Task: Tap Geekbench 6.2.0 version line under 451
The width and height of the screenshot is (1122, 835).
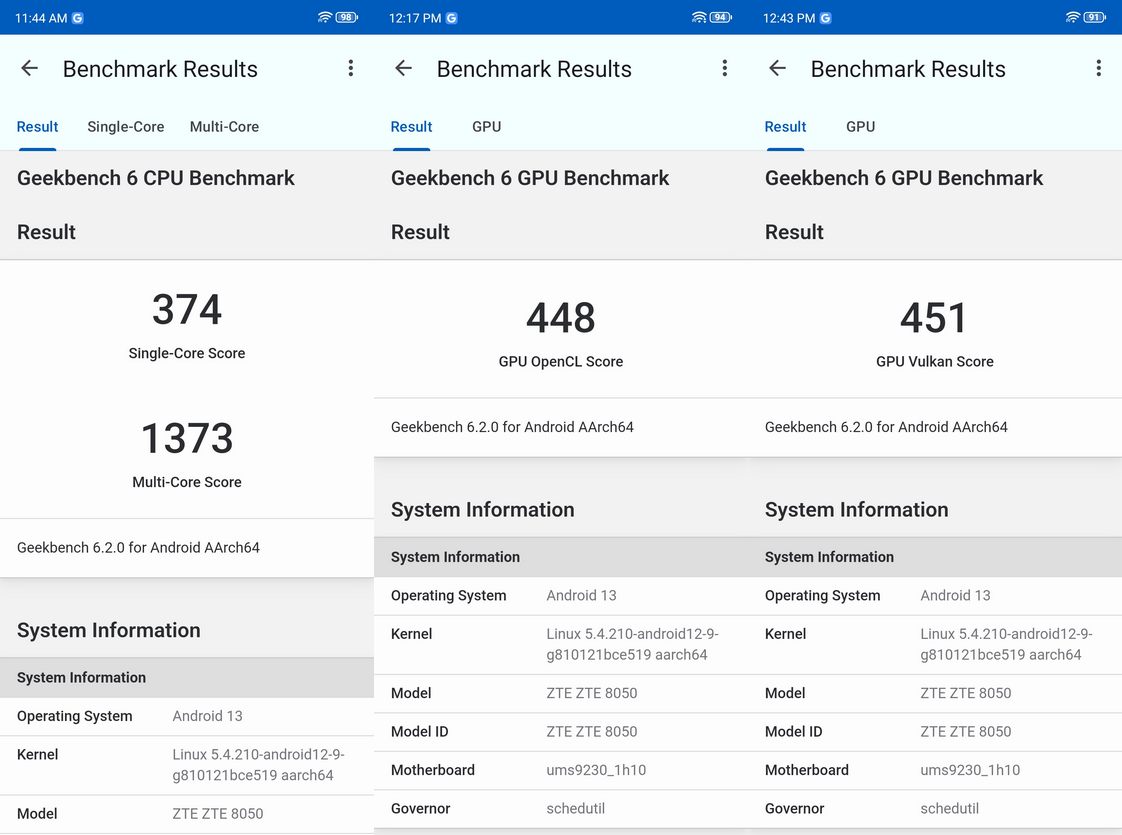Action: point(886,426)
